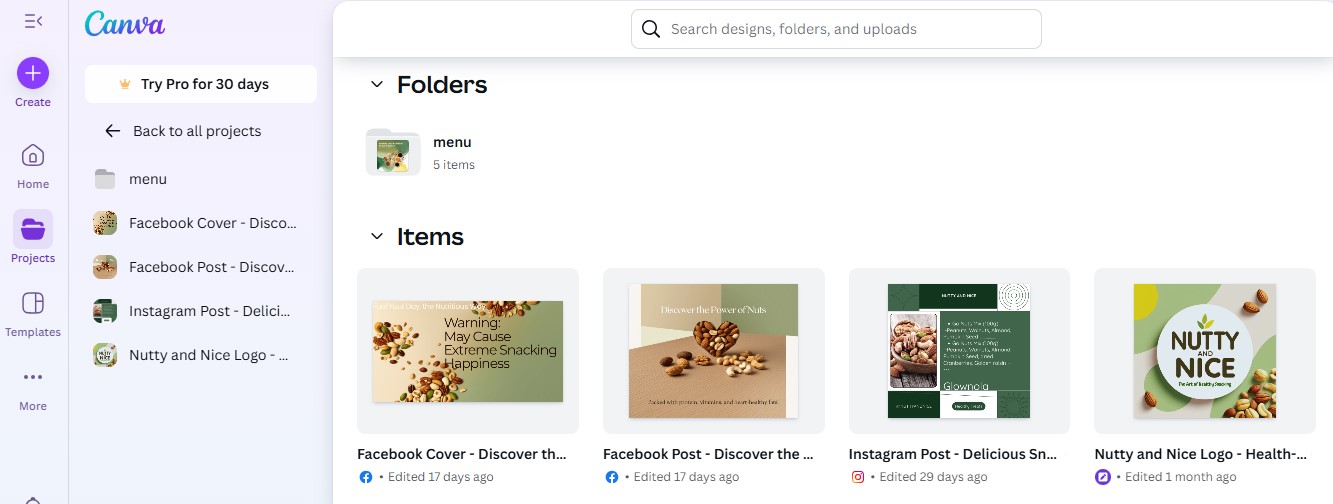Image resolution: width=1333 pixels, height=504 pixels.
Task: Select menu folder in sidebar list
Action: point(148,179)
